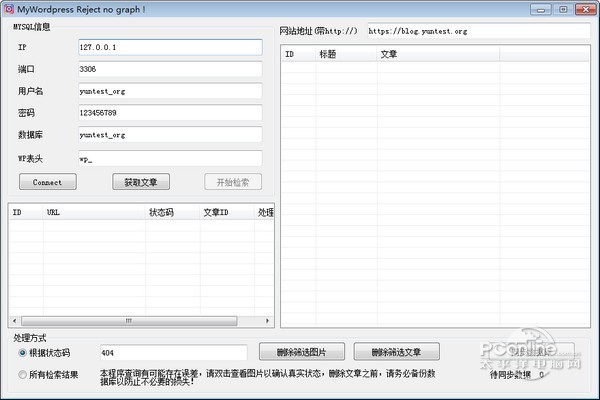Click the scrollbar right arrow of the URL list
Screen dimensions: 600x400
pos(267,321)
